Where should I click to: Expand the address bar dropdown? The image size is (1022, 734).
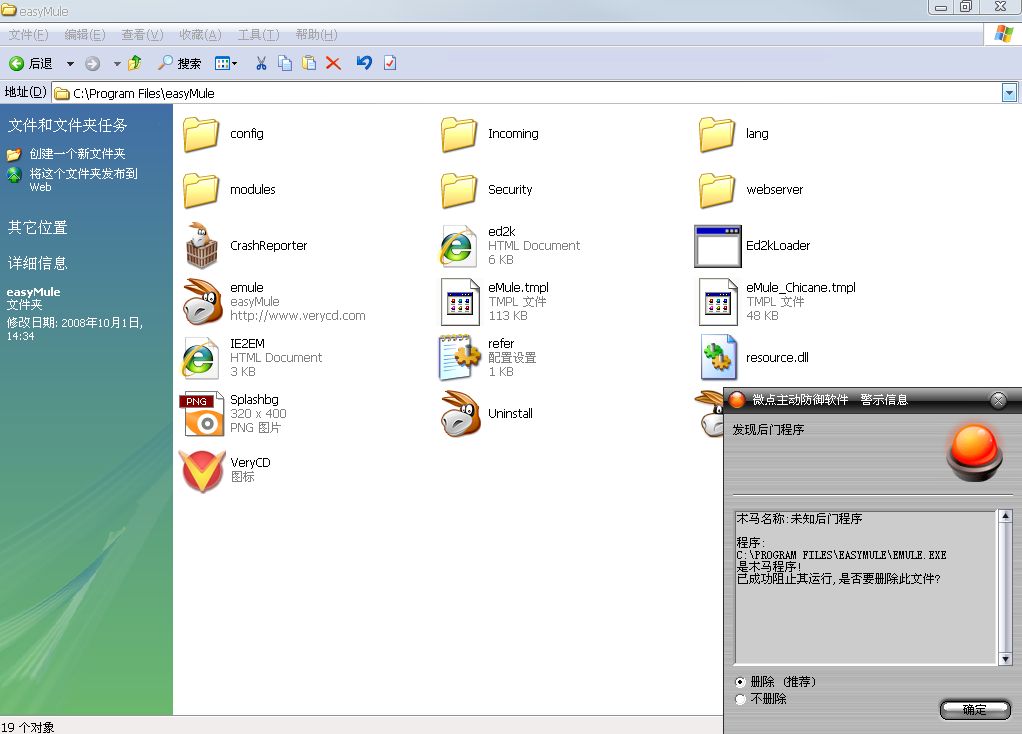tap(1009, 93)
